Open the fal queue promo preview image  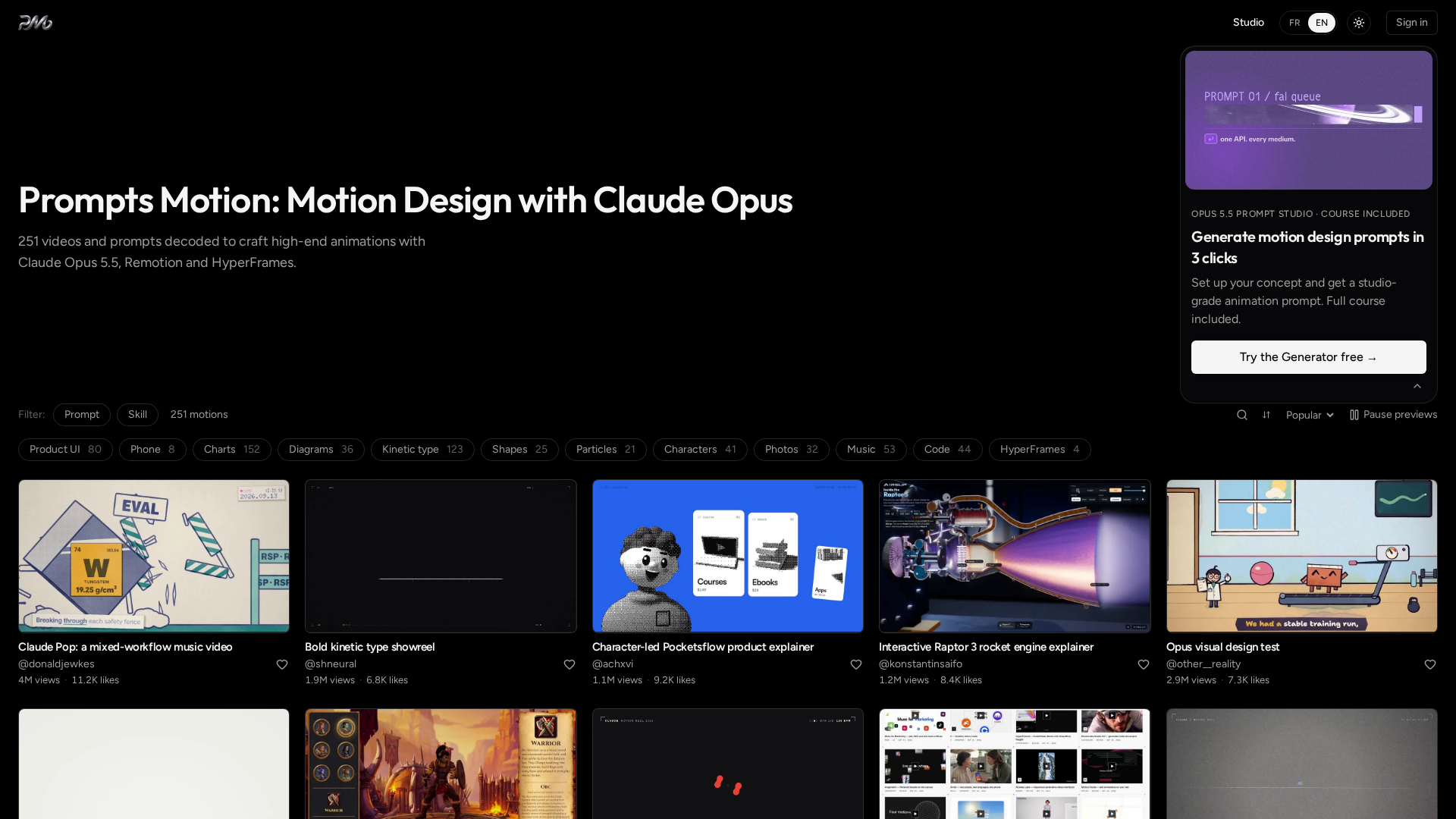1308,120
